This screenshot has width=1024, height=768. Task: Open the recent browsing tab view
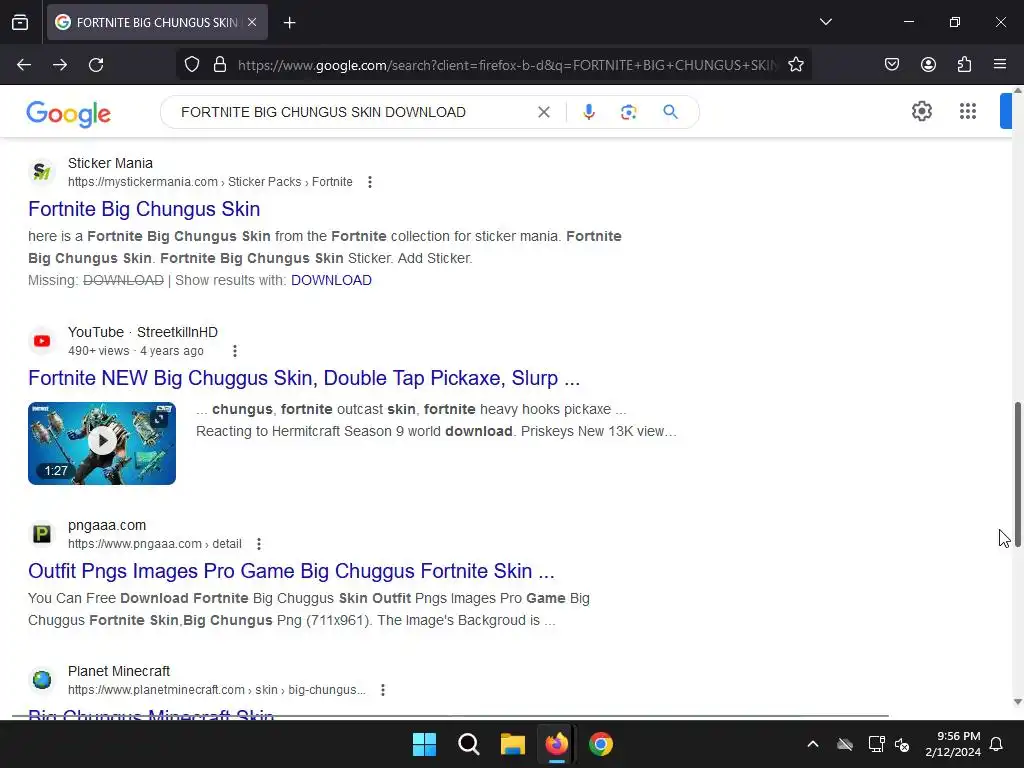20,22
